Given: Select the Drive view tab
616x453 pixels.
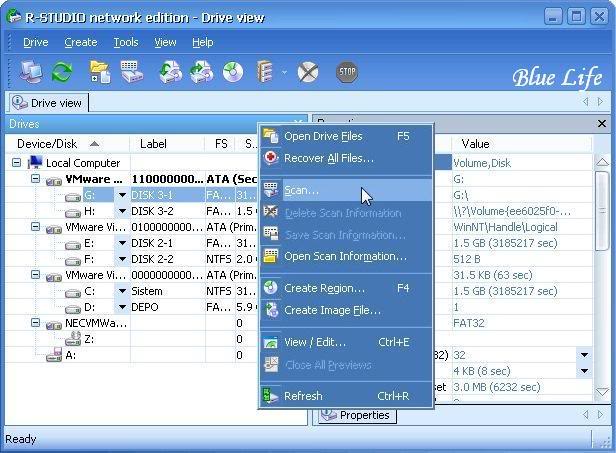Looking at the screenshot, I should [49, 103].
